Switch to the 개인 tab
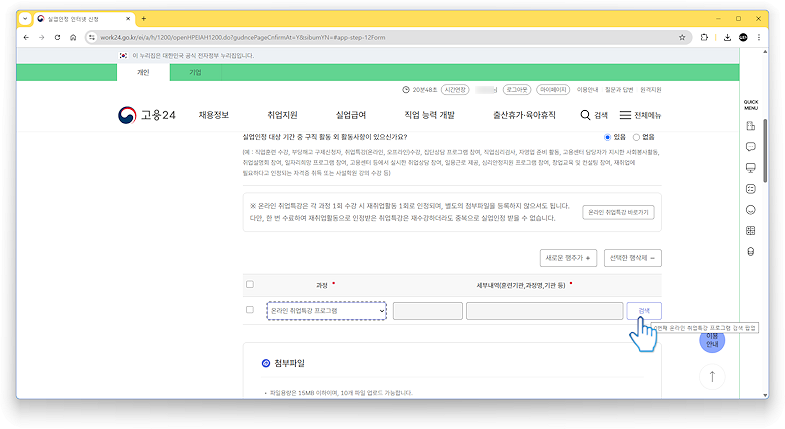 pos(143,73)
